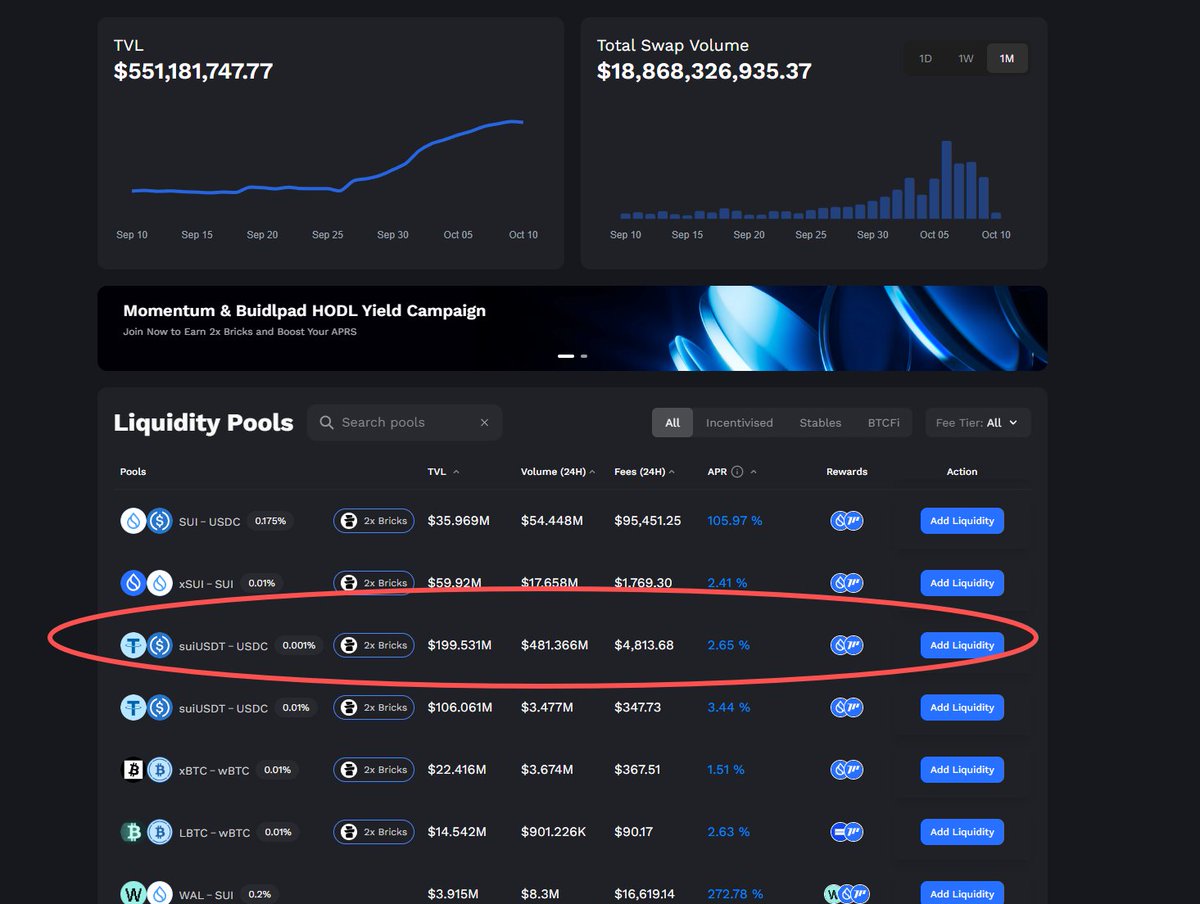
Task: Open the Momentum & Buildpad HODL Yield Campaign banner
Action: [572, 328]
